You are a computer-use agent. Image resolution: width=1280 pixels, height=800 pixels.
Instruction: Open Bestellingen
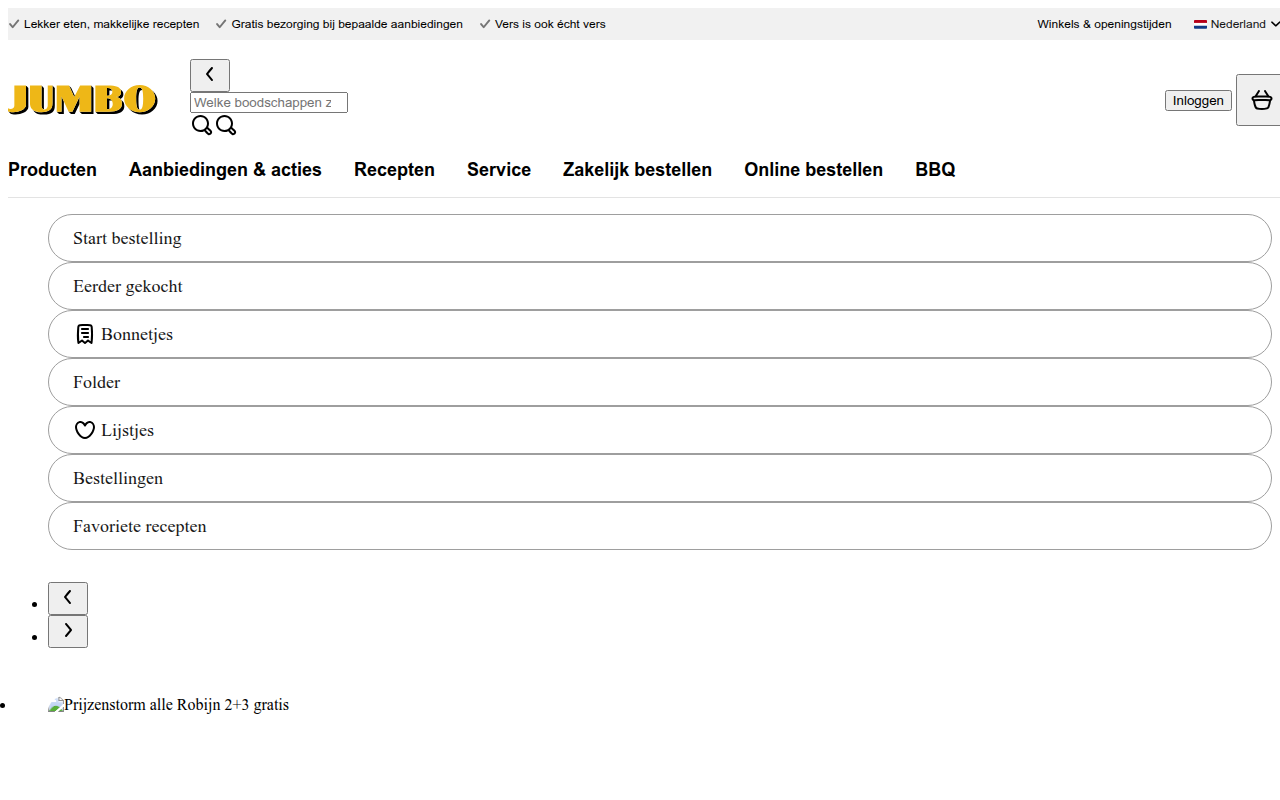[660, 478]
